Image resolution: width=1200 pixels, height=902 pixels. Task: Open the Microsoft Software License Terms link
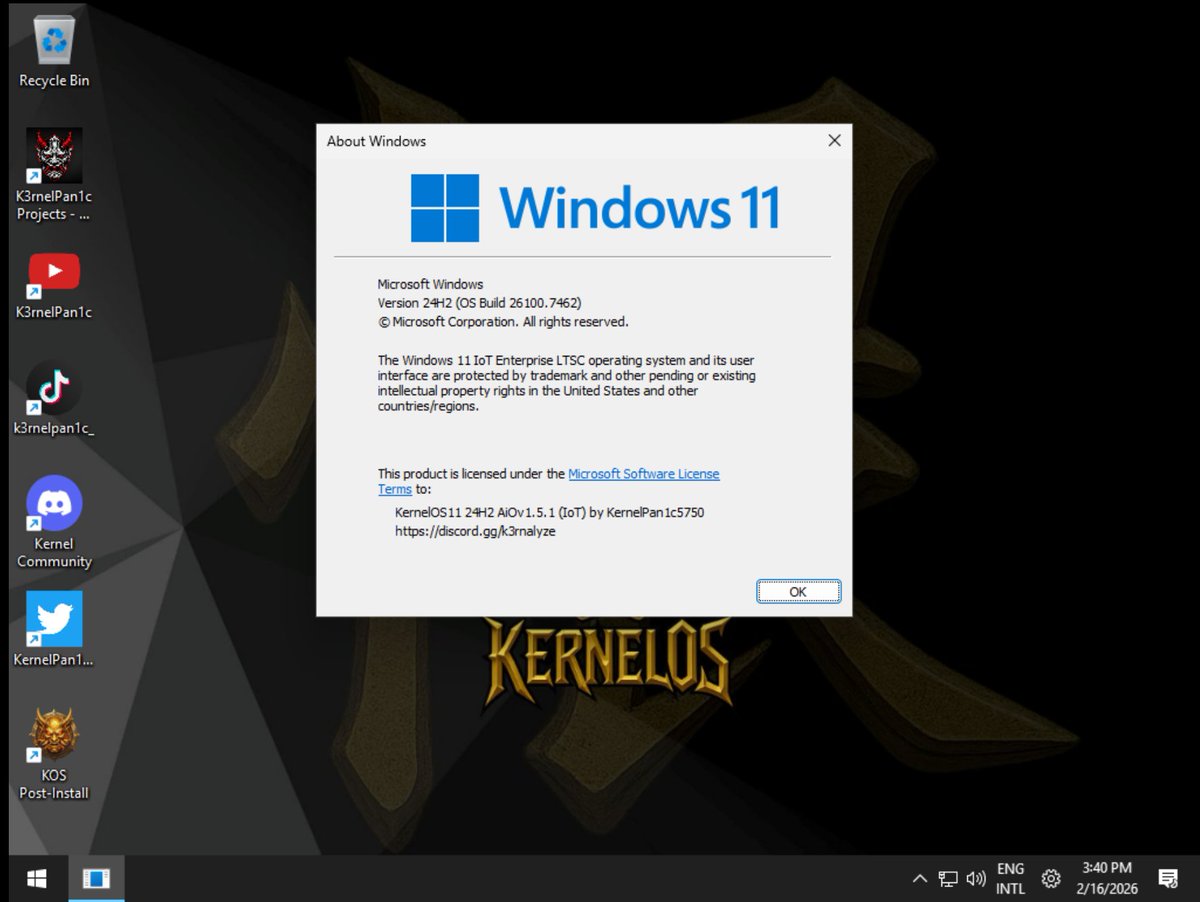click(x=548, y=481)
